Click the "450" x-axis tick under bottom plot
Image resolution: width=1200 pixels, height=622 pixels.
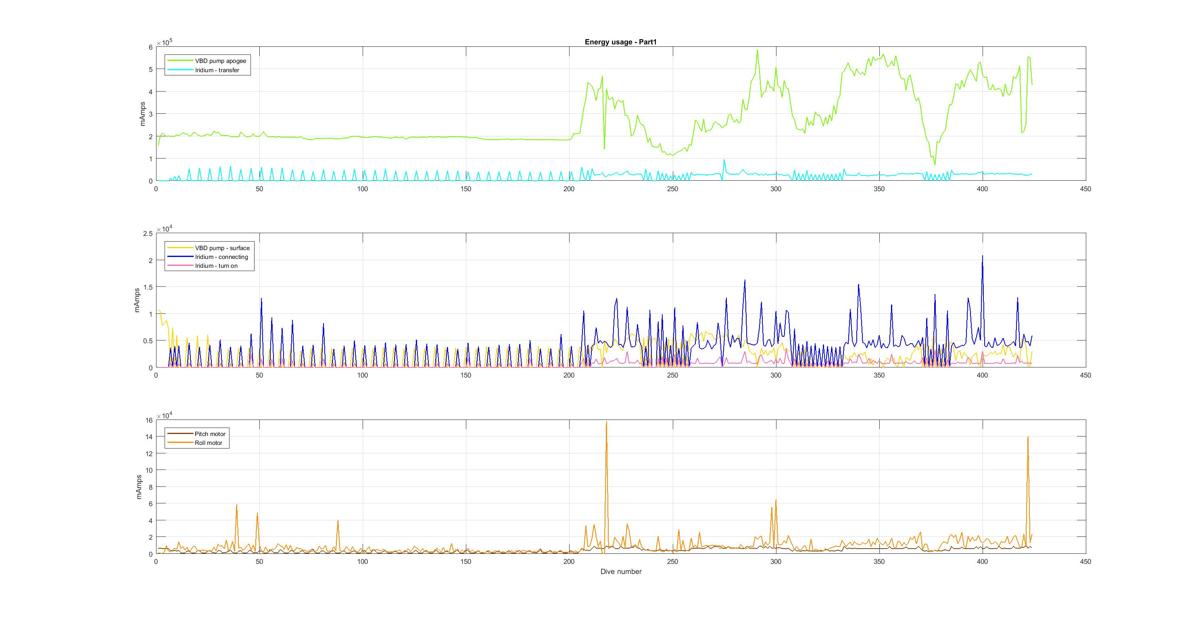1085,562
